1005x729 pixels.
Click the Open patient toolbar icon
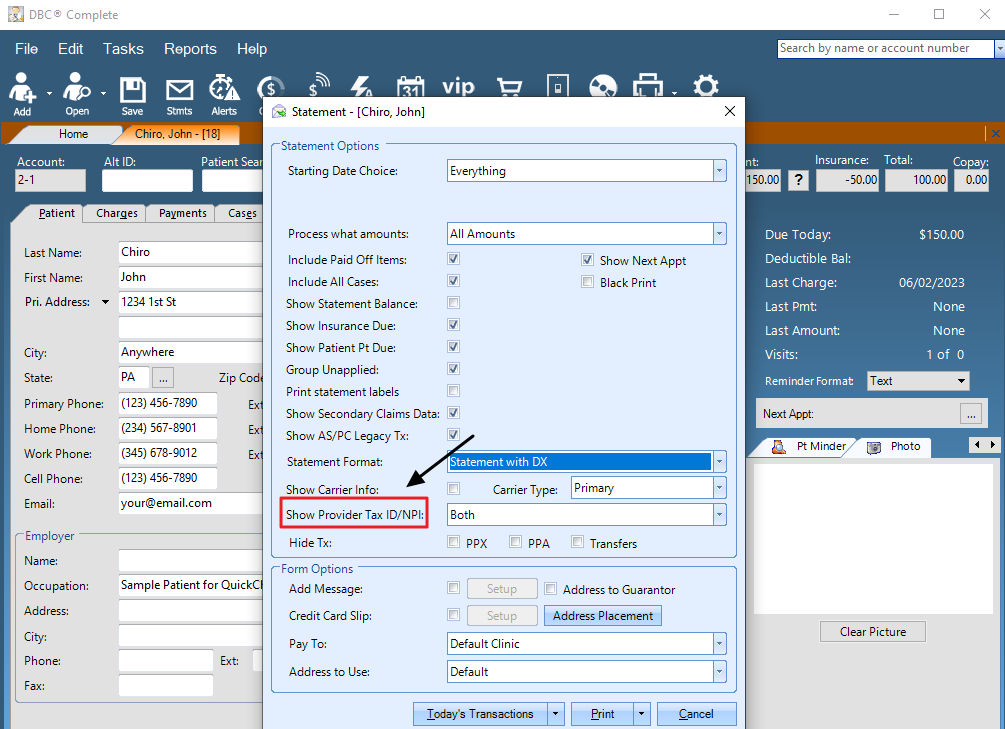(x=77, y=90)
